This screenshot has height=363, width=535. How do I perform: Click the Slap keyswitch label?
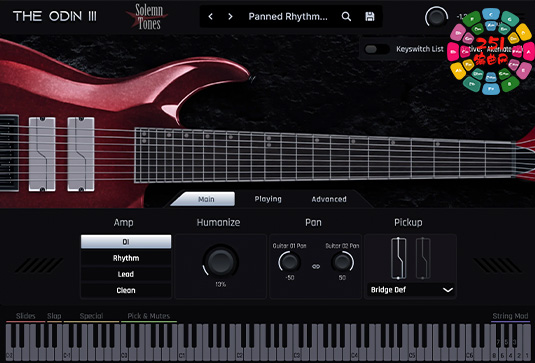[x=54, y=316]
